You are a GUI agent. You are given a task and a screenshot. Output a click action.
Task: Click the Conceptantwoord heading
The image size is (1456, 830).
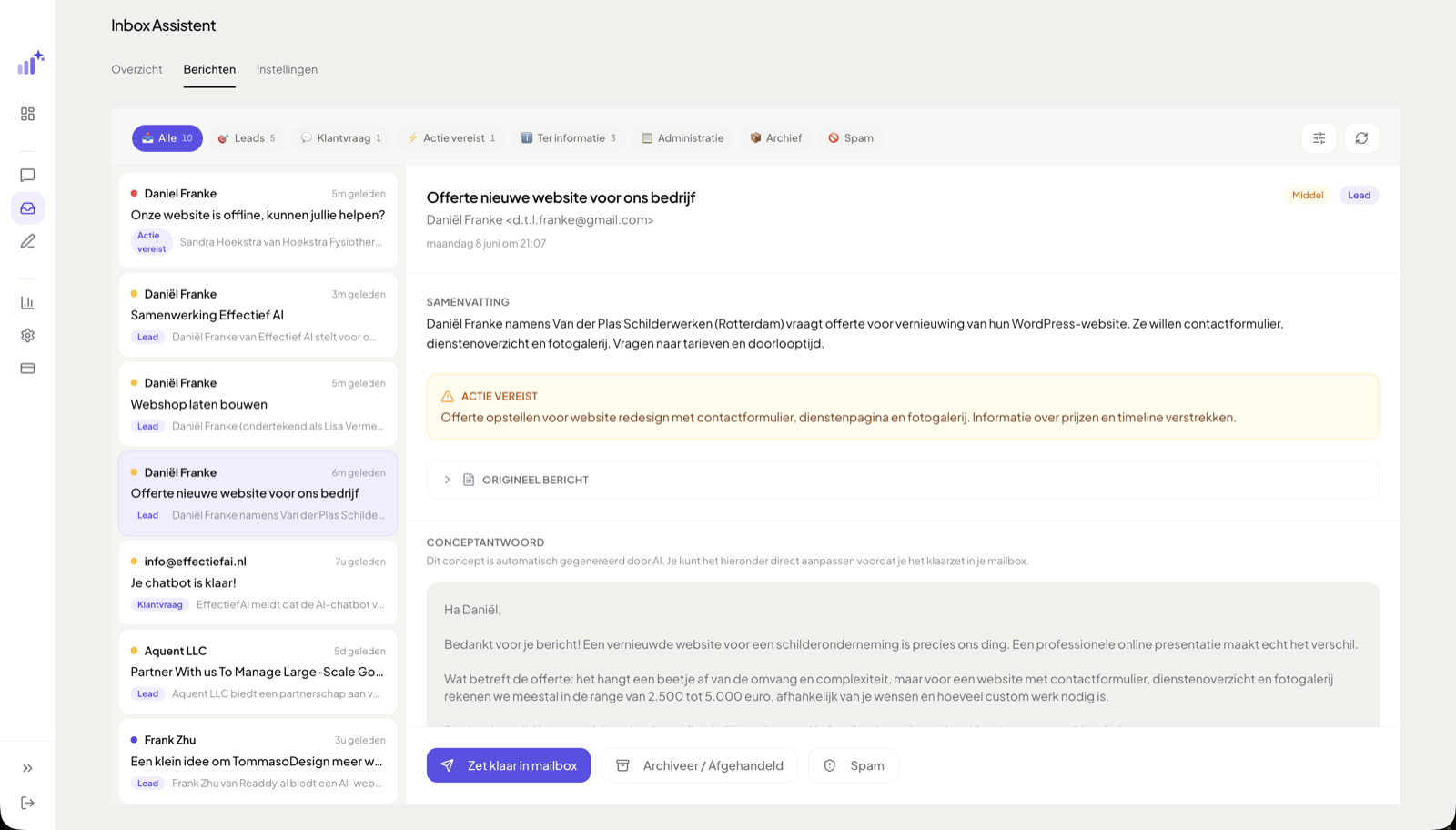tap(485, 542)
